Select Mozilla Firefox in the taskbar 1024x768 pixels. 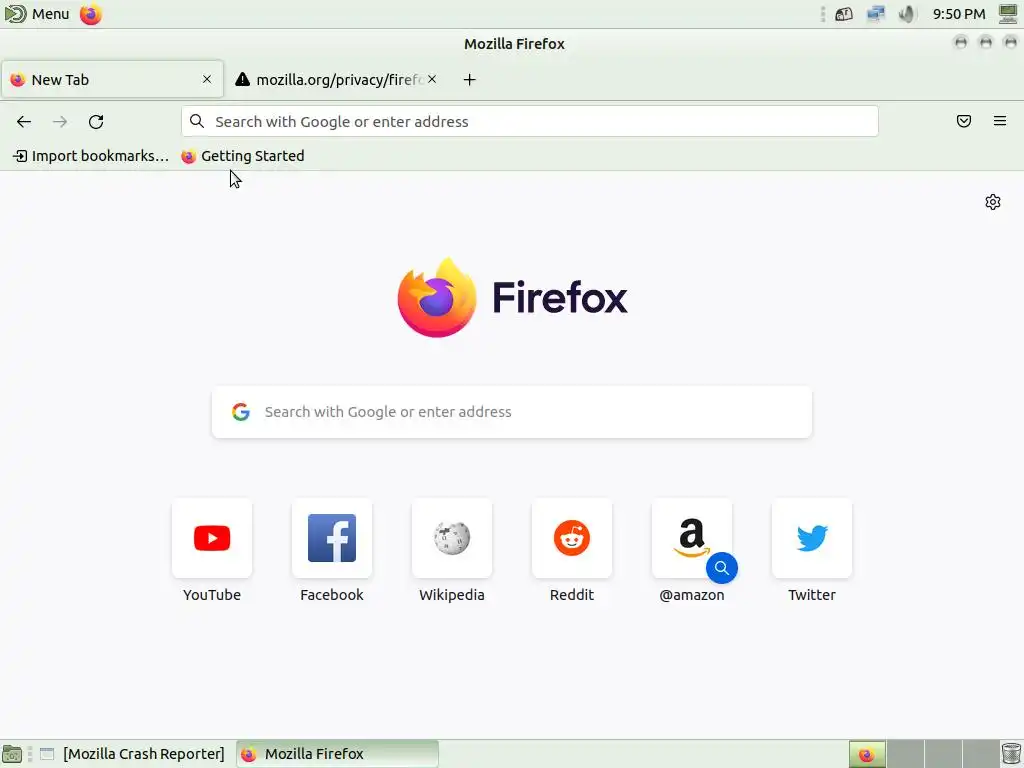(337, 754)
